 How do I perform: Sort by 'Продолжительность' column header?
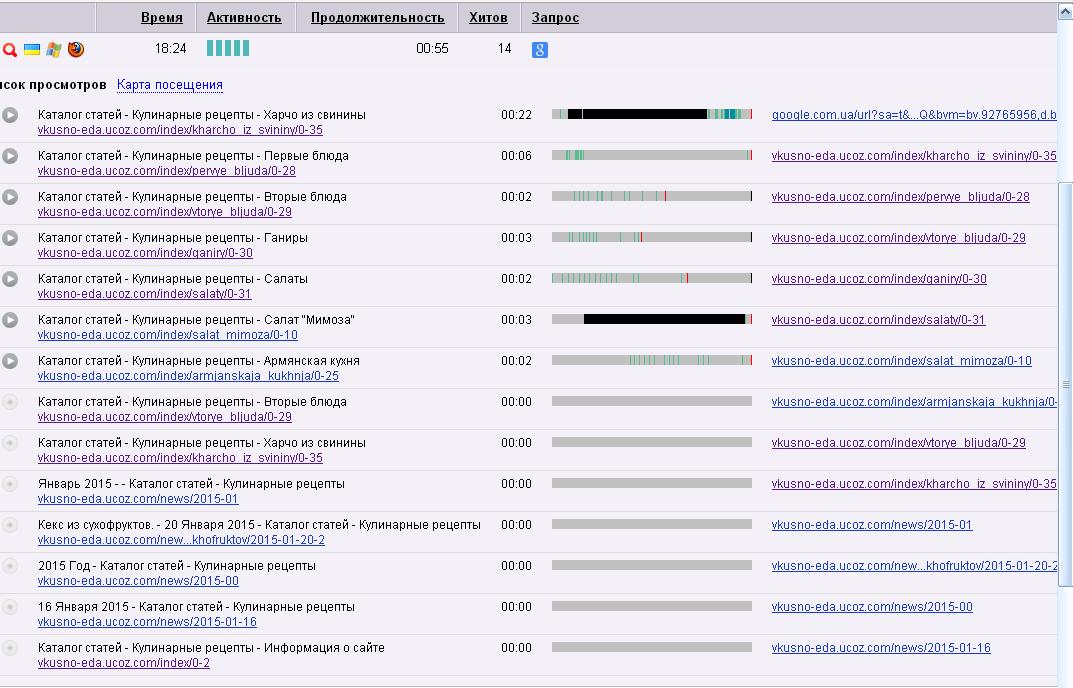pyautogui.click(x=377, y=18)
